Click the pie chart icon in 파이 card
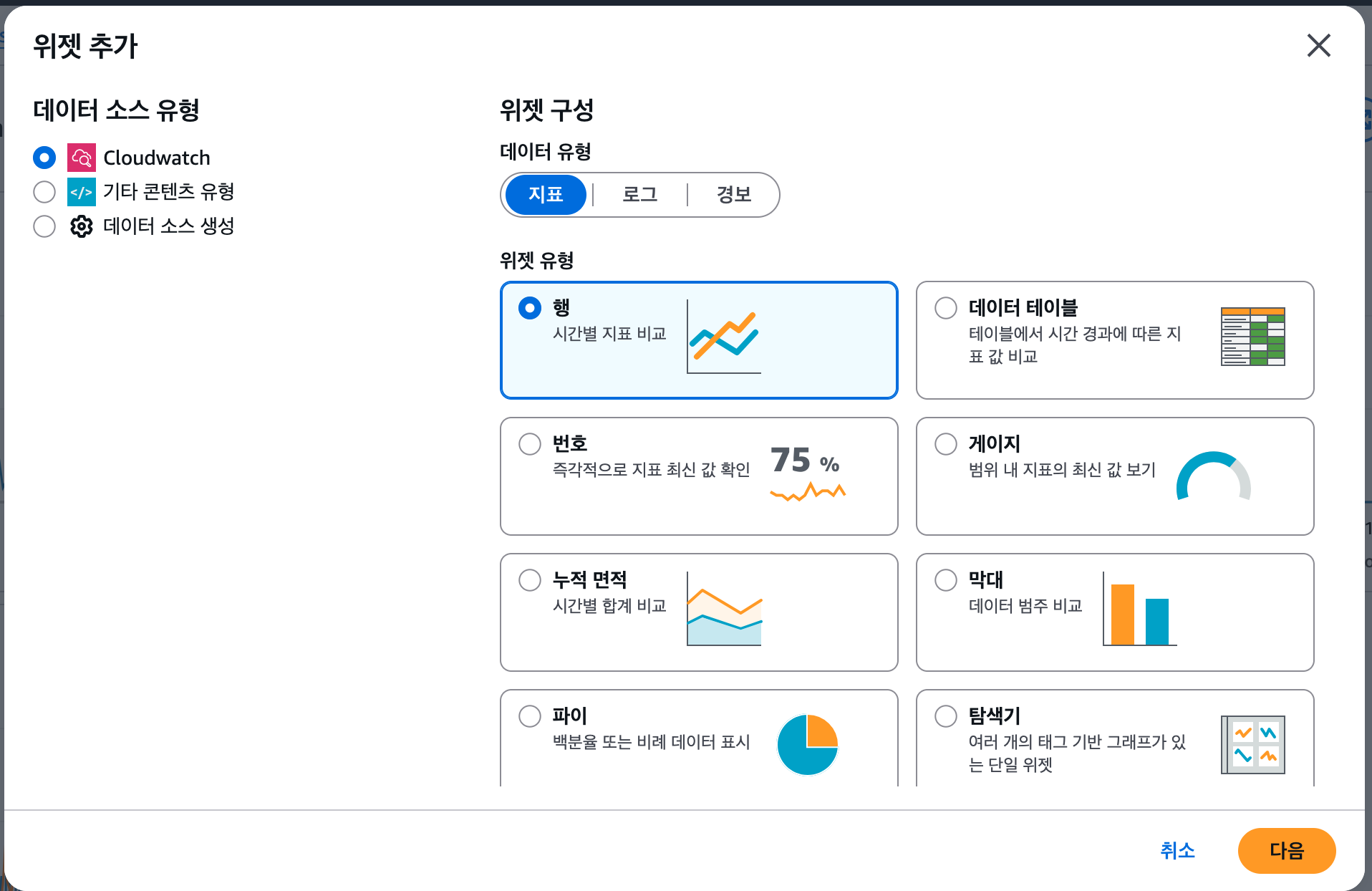The height and width of the screenshot is (891, 1372). tap(807, 745)
